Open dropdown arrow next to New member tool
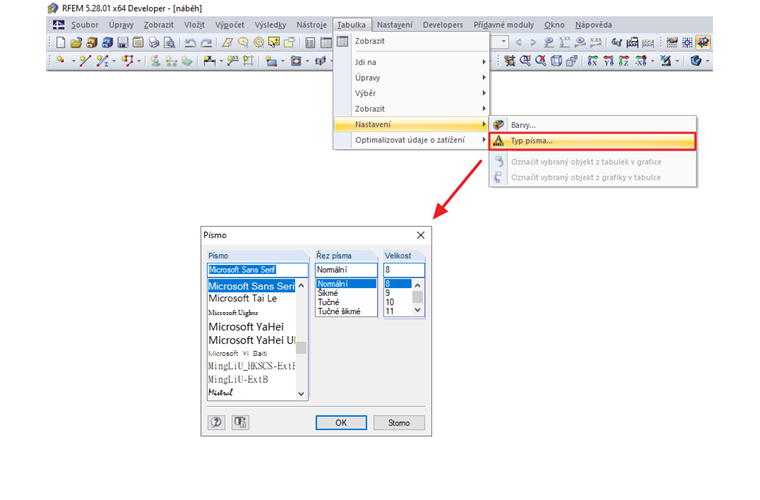The image size is (760, 500). click(114, 61)
